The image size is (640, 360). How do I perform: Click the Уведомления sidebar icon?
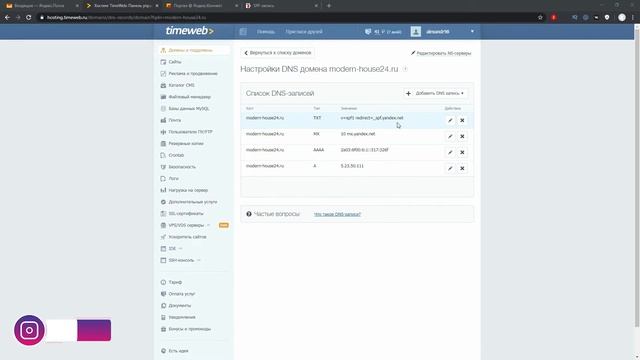tap(163, 317)
